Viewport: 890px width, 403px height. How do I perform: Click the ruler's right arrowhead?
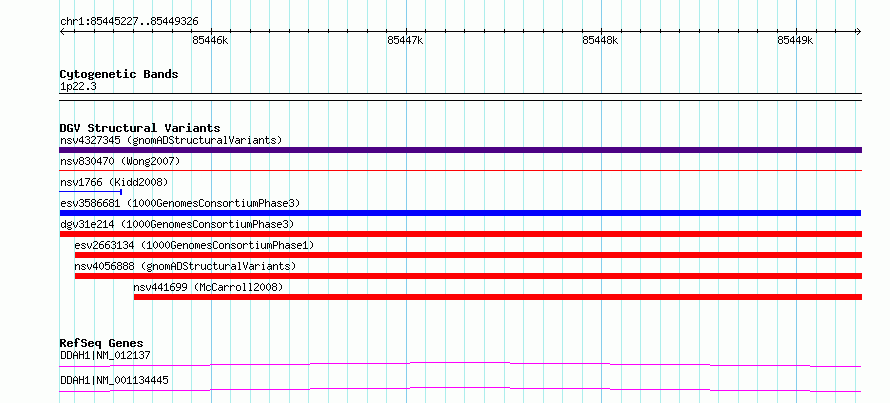click(x=858, y=31)
